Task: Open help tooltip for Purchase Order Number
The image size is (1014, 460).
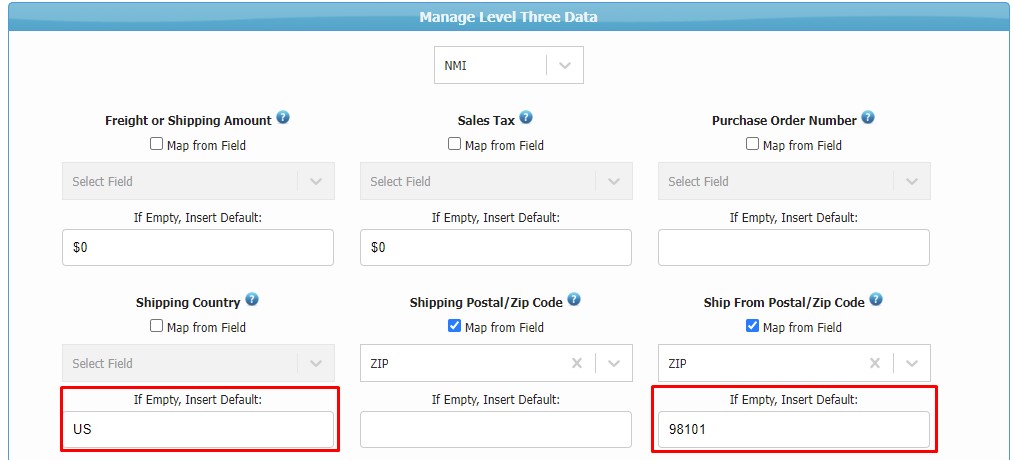Action: coord(868,118)
